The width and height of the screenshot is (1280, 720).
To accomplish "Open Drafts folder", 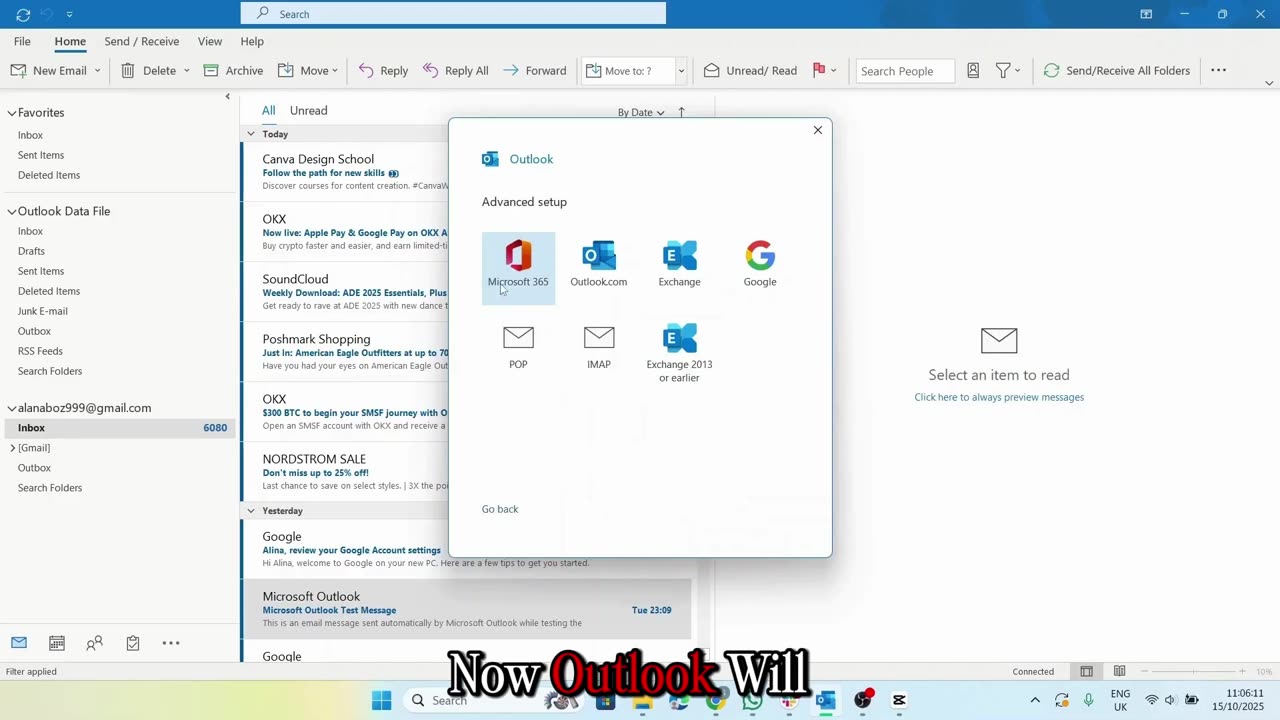I will click(31, 251).
